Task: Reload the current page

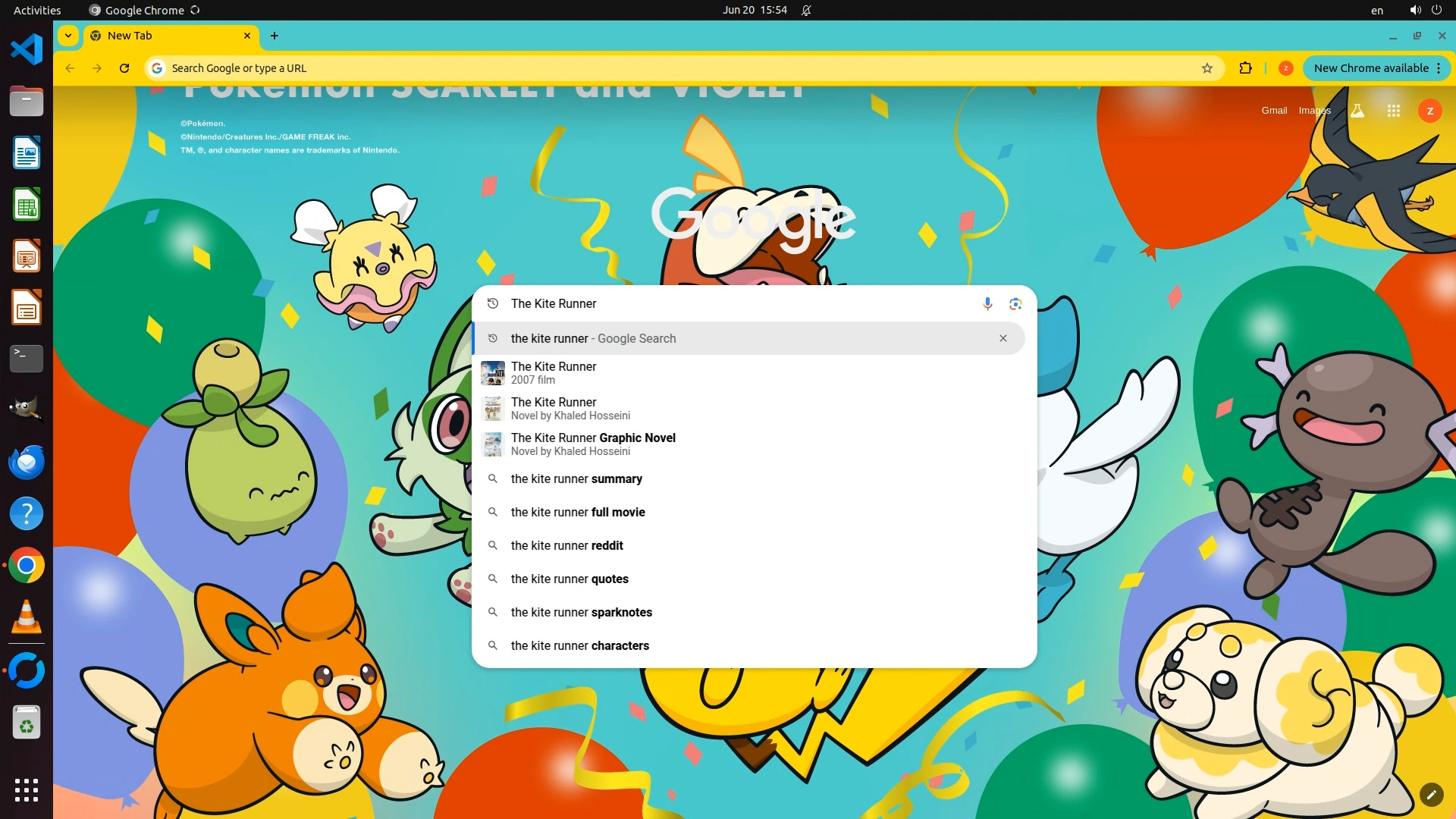Action: (x=124, y=68)
